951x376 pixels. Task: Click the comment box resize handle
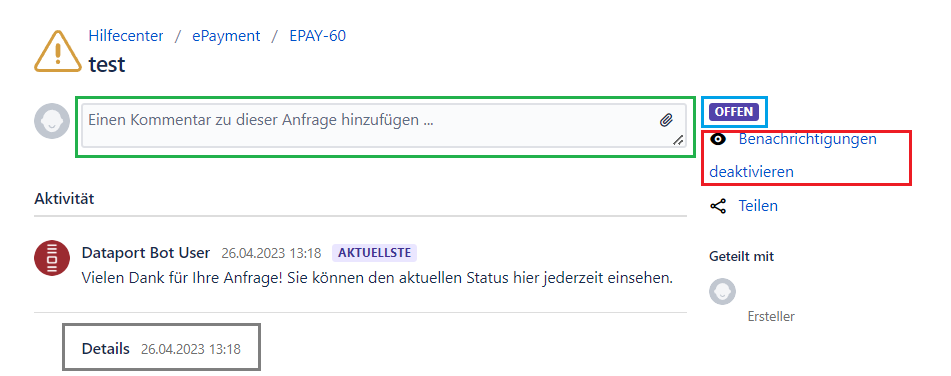(678, 139)
